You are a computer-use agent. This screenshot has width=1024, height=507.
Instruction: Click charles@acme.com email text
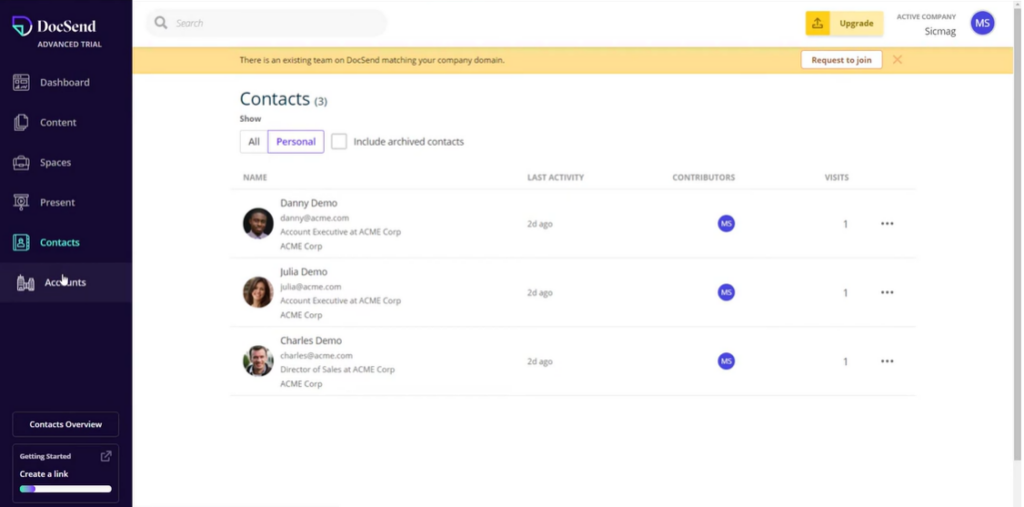[316, 355]
